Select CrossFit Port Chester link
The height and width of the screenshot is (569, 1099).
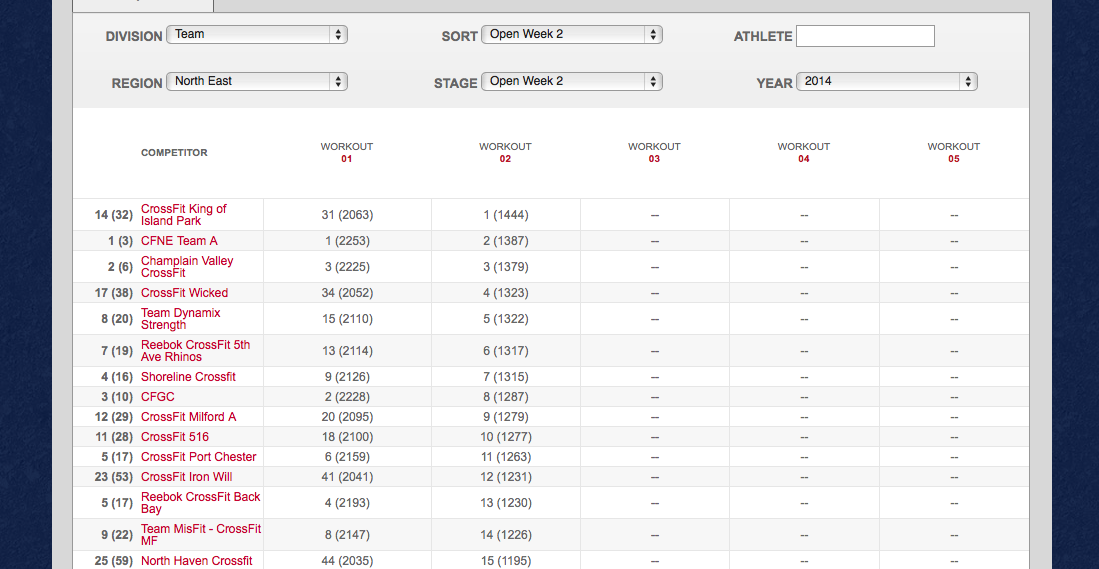click(198, 457)
